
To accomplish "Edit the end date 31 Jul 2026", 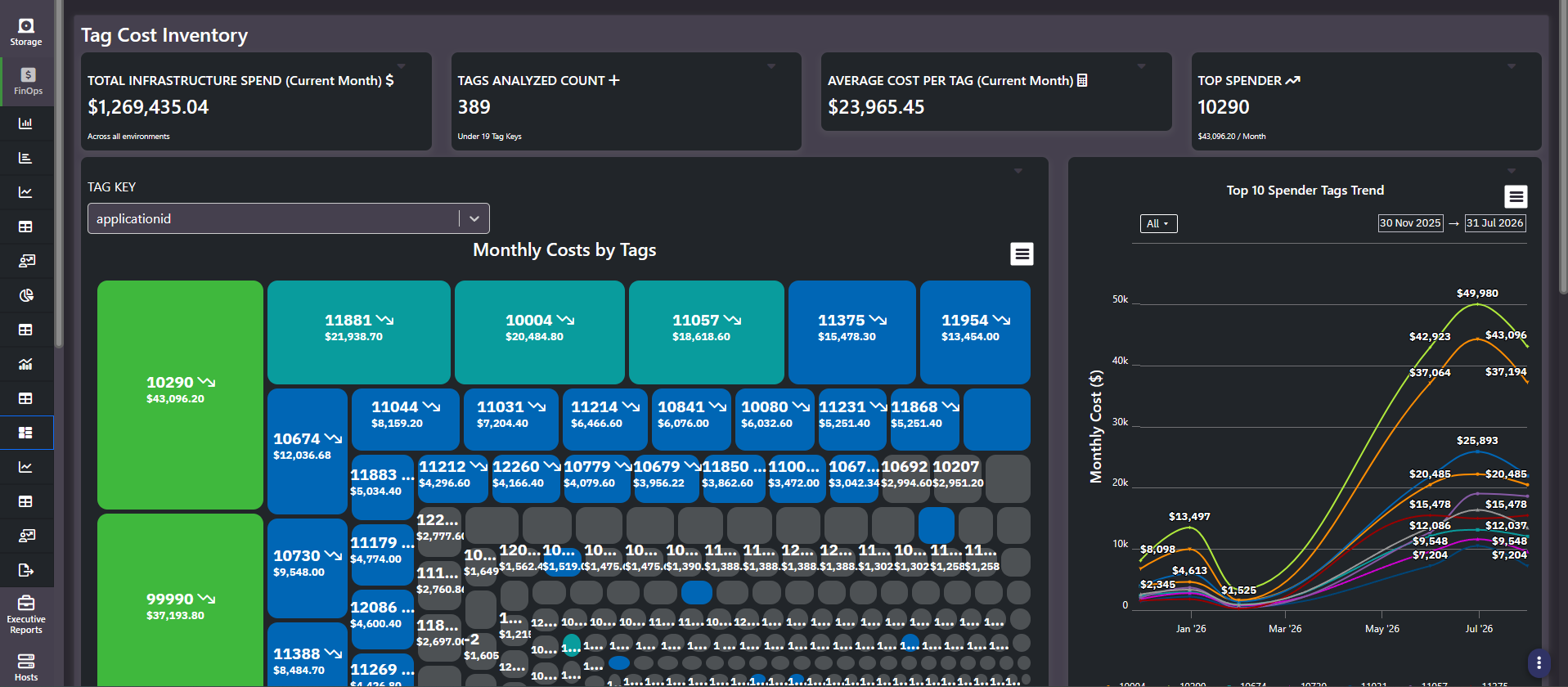I will (1494, 223).
